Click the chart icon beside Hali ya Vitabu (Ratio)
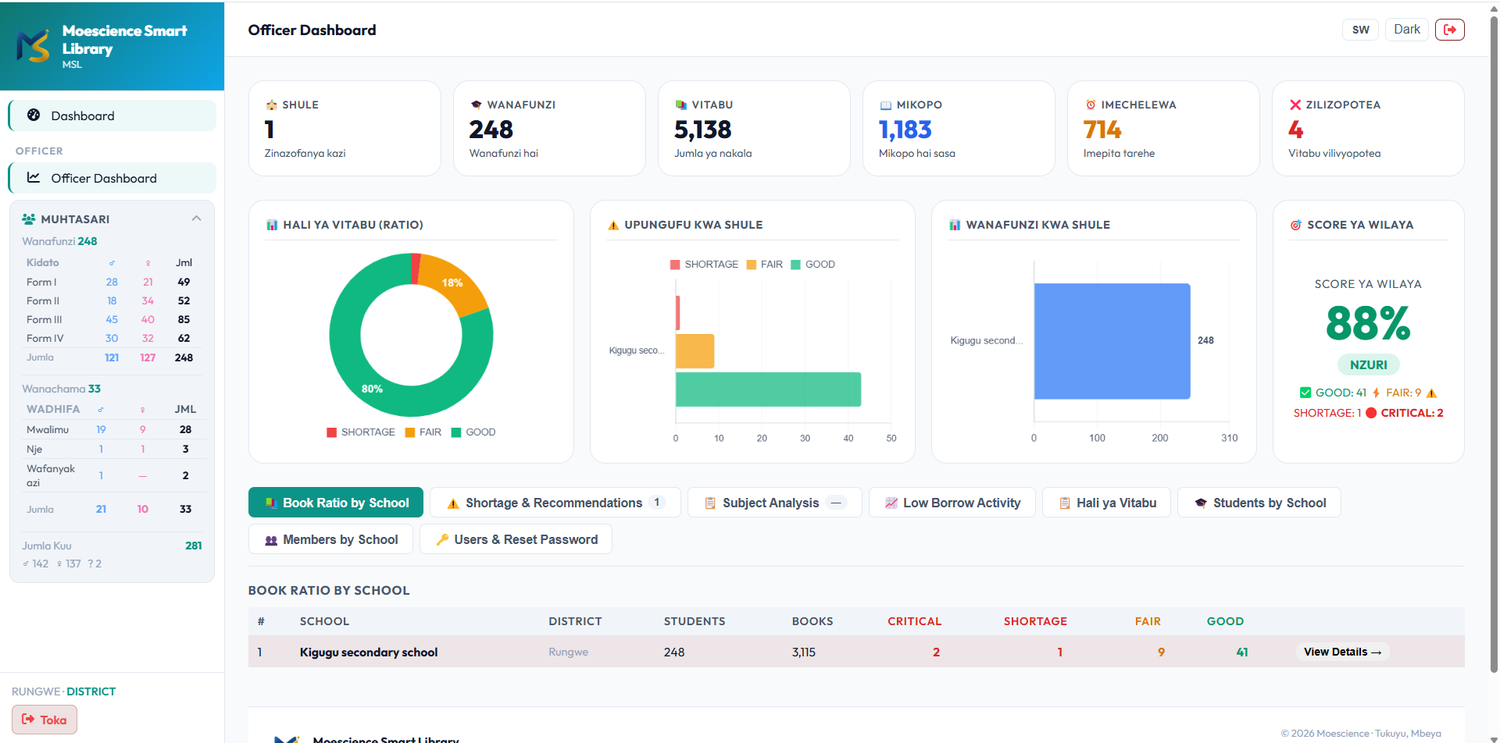1500x743 pixels. point(272,225)
